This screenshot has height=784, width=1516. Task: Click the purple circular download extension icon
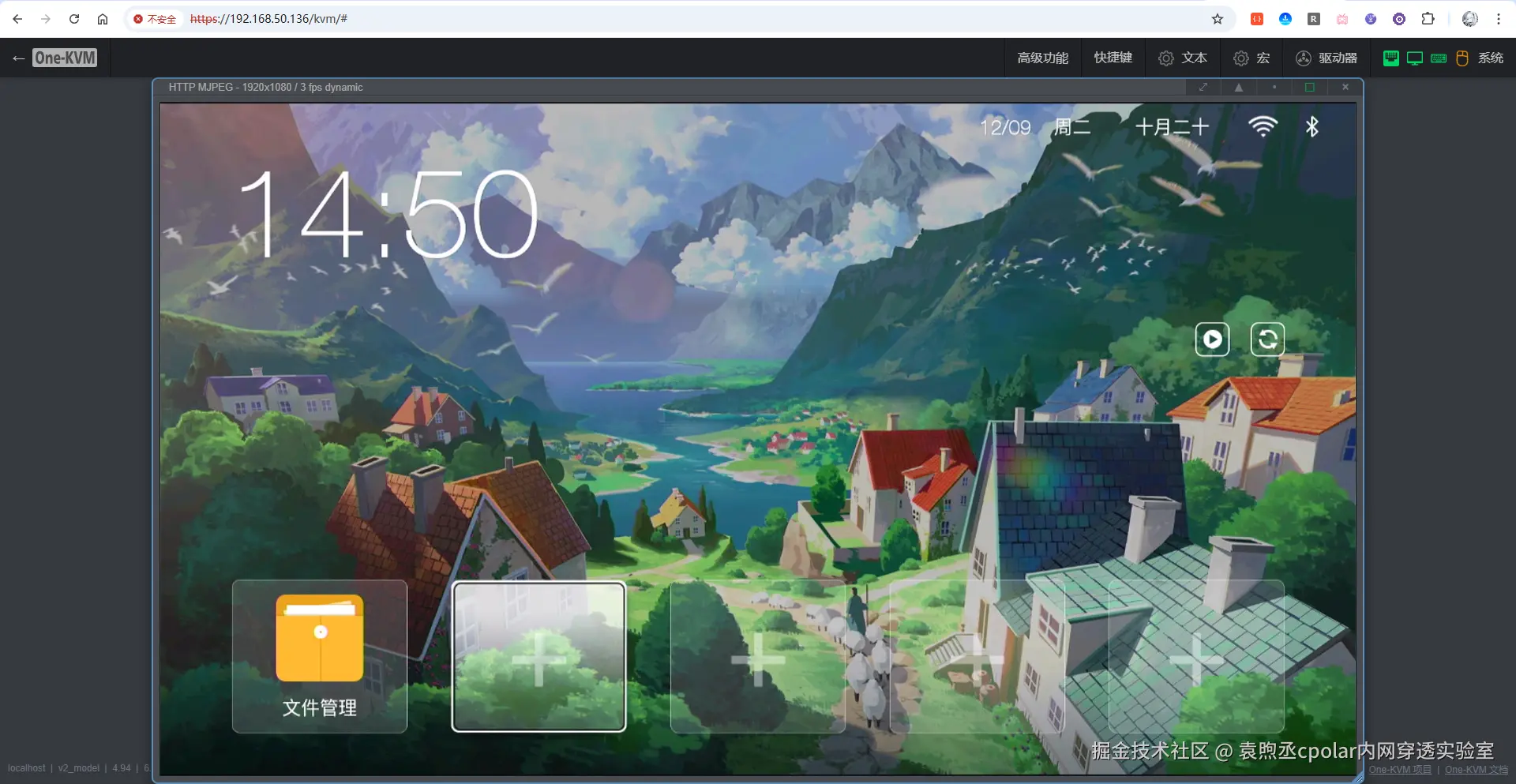[1371, 19]
